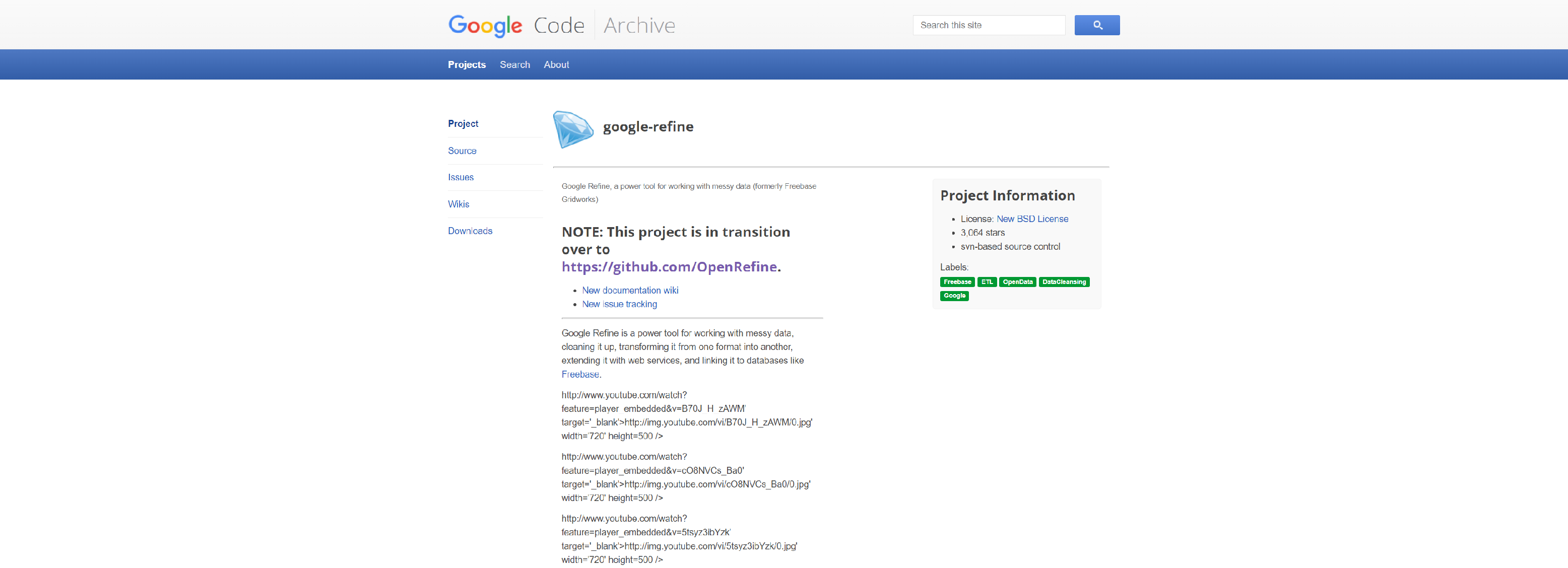Image resolution: width=1568 pixels, height=568 pixels.
Task: Open the About nav item
Action: click(x=556, y=64)
